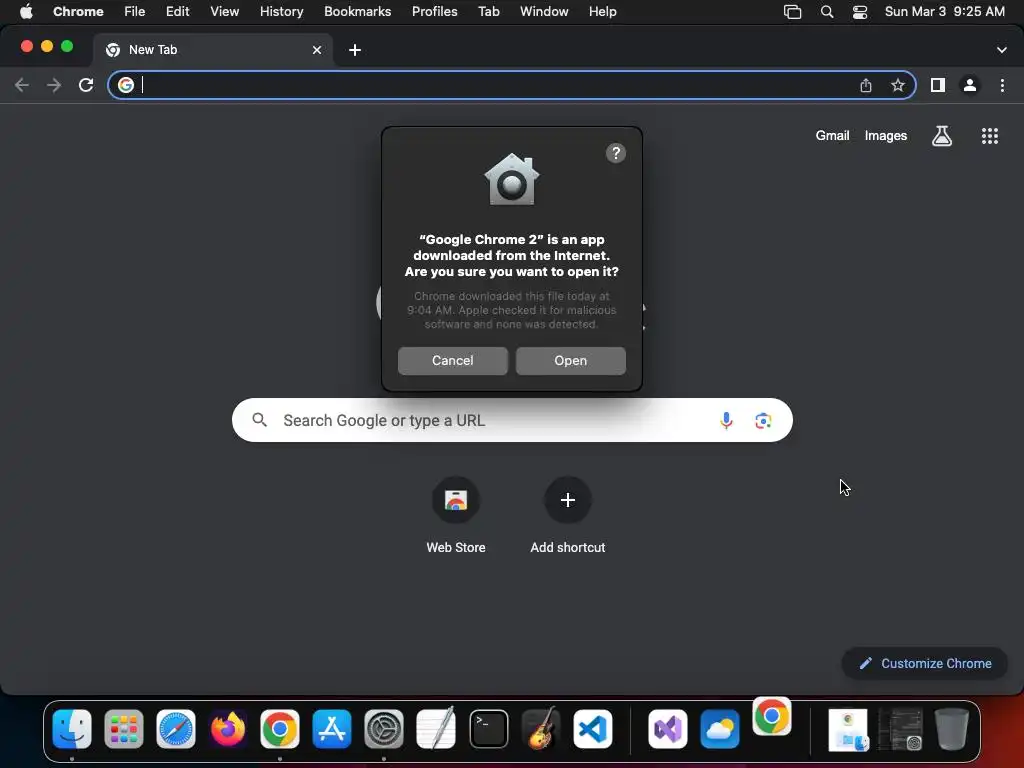Open a new tab with plus button
The width and height of the screenshot is (1024, 768).
[x=355, y=50]
